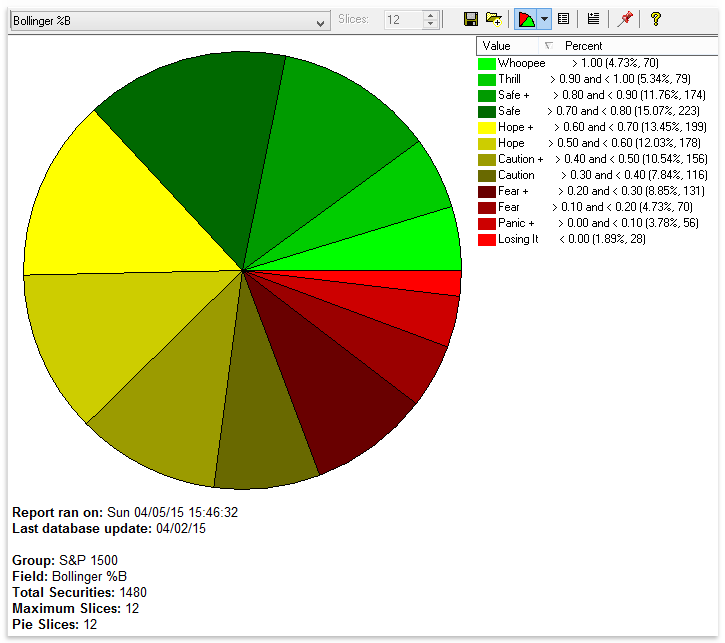Screen dimensions: 725x643
Task: Select the 'Fear +' legend label
Action: [513, 191]
